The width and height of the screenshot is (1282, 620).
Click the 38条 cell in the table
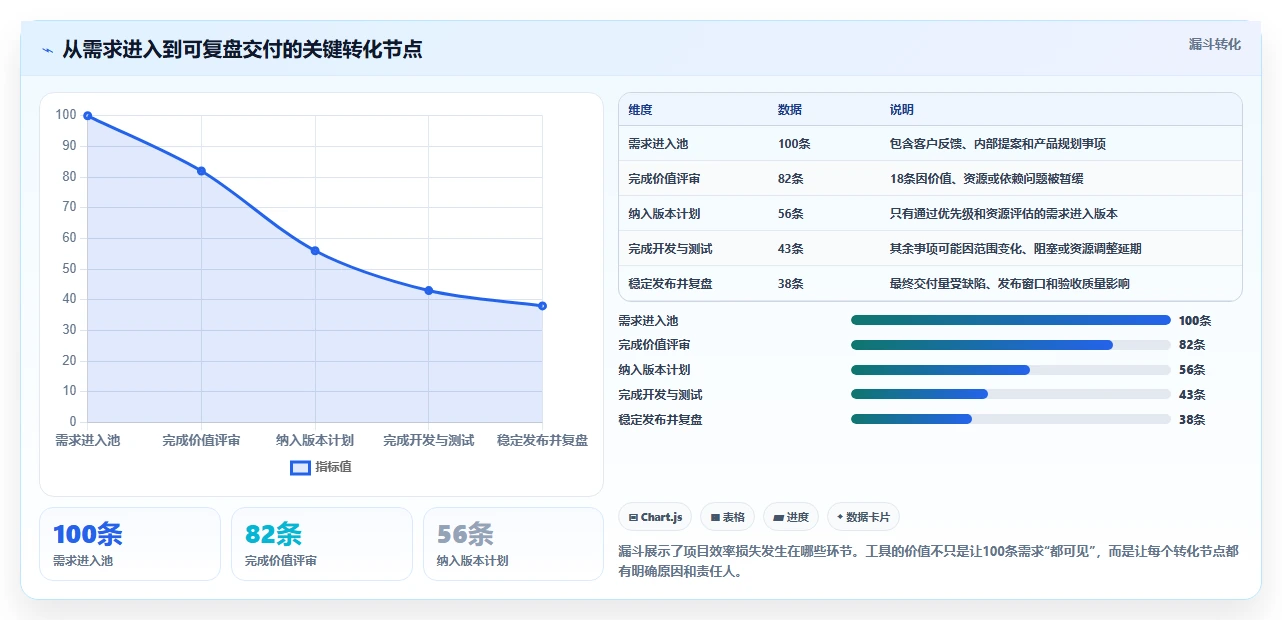tap(791, 284)
